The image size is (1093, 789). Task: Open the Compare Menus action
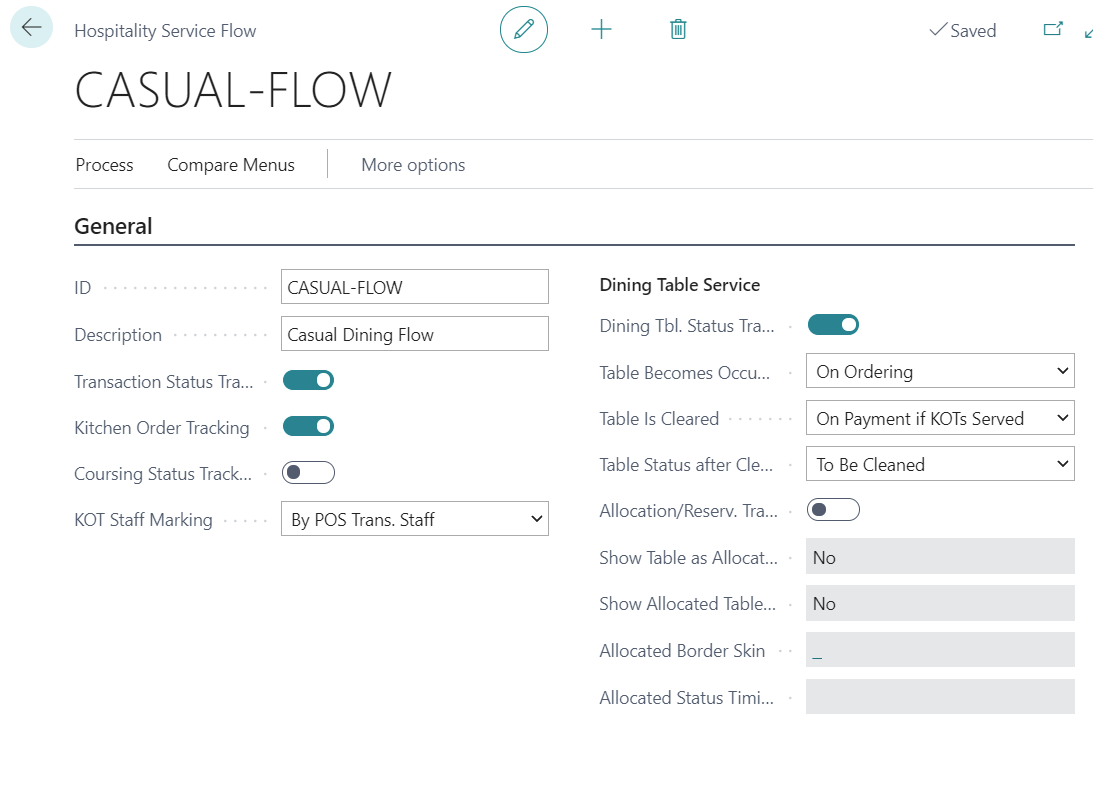click(231, 165)
